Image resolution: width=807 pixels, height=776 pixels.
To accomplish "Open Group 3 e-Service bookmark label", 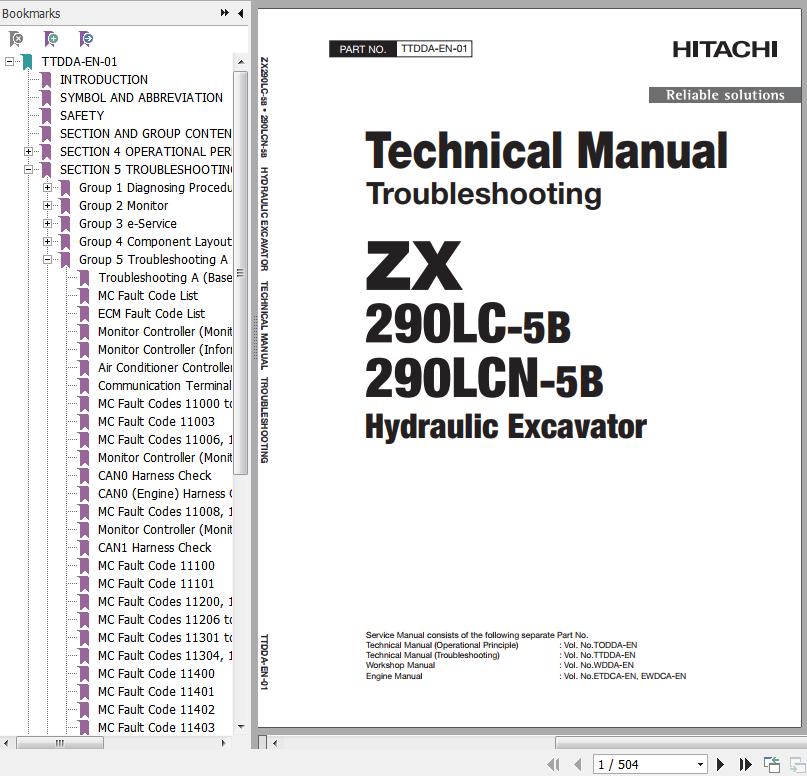I will coord(128,224).
